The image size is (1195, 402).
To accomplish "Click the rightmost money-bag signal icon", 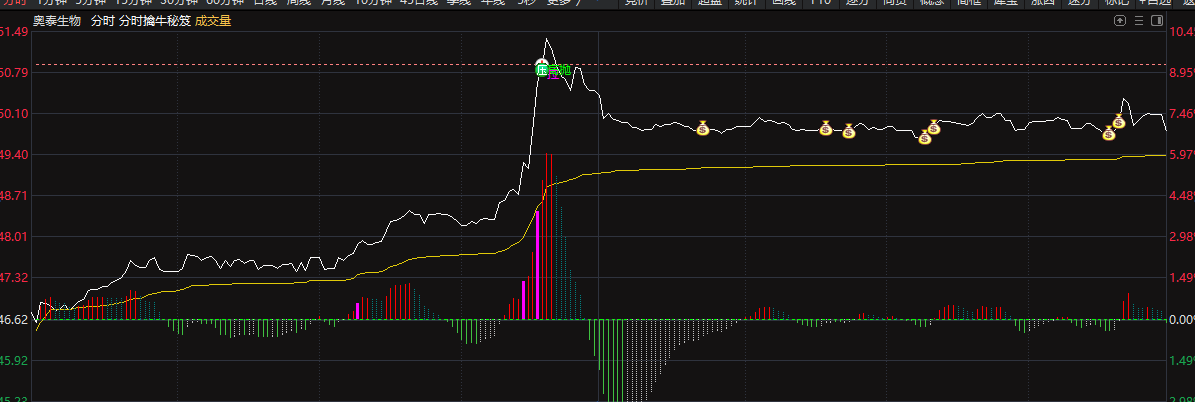I will 1119,121.
